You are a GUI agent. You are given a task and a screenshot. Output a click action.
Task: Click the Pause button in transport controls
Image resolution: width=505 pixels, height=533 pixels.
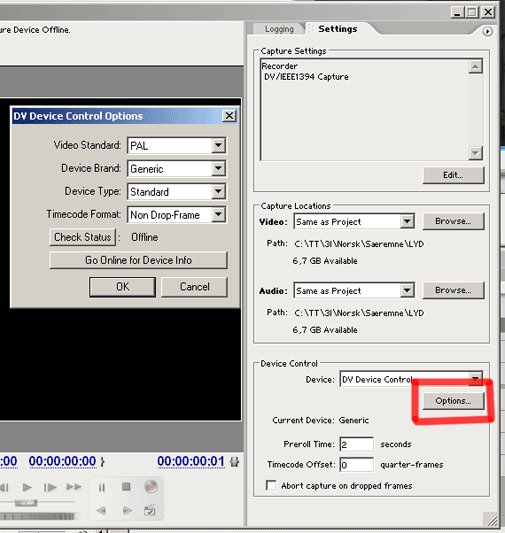tap(102, 487)
